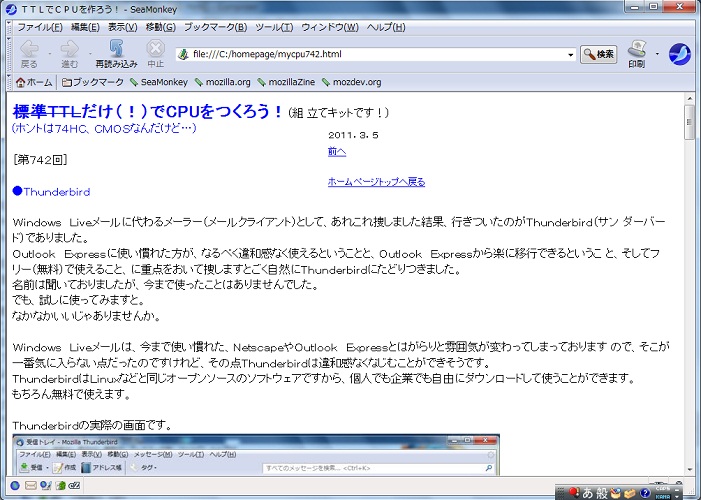Open the mozdev.org bookmark link
The height and width of the screenshot is (500, 701).
click(352, 82)
